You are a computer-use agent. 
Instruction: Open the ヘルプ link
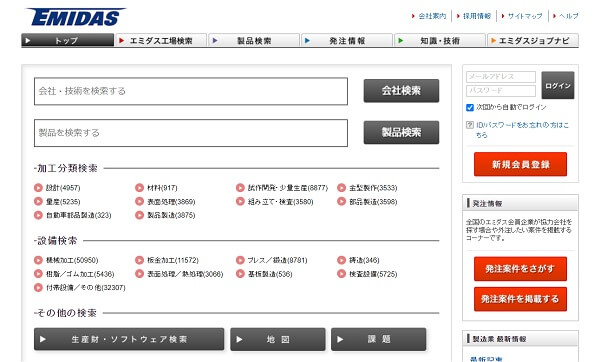tap(568, 16)
